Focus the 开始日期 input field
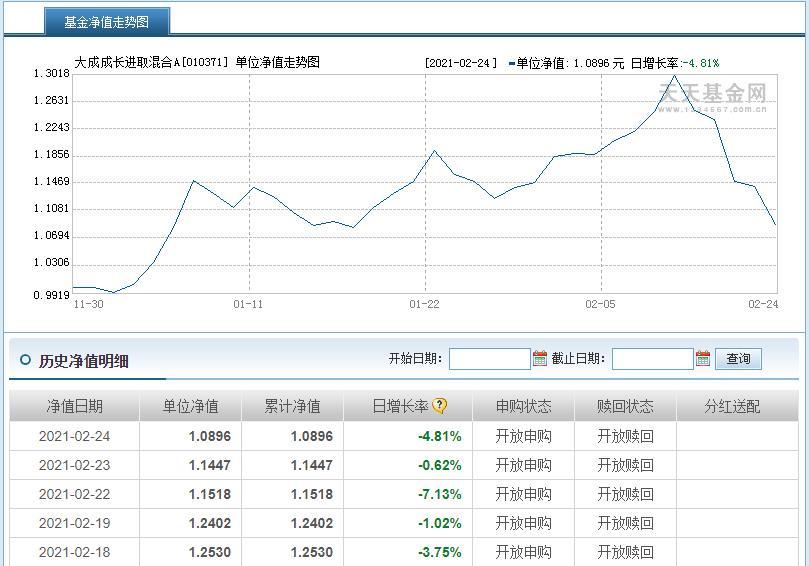The height and width of the screenshot is (566, 809). pyautogui.click(x=490, y=359)
